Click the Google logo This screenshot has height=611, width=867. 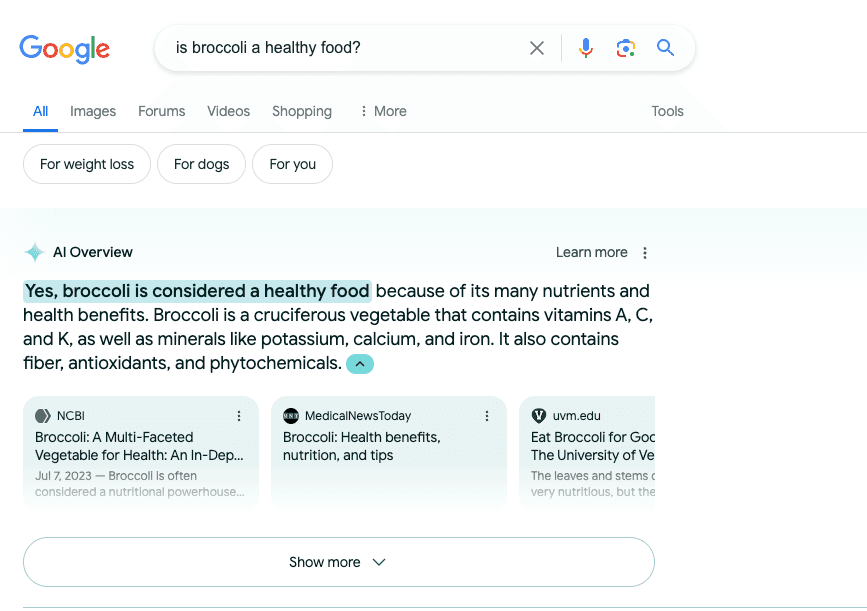click(x=65, y=48)
